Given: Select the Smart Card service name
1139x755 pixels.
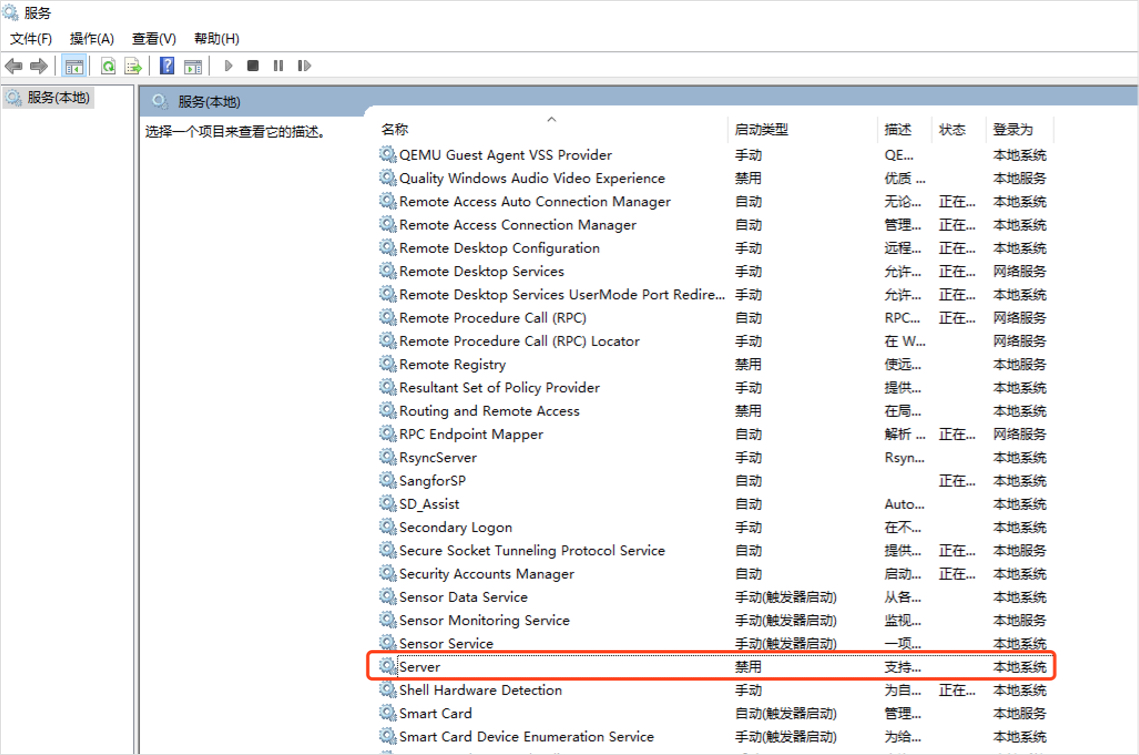Looking at the screenshot, I should pos(435,713).
